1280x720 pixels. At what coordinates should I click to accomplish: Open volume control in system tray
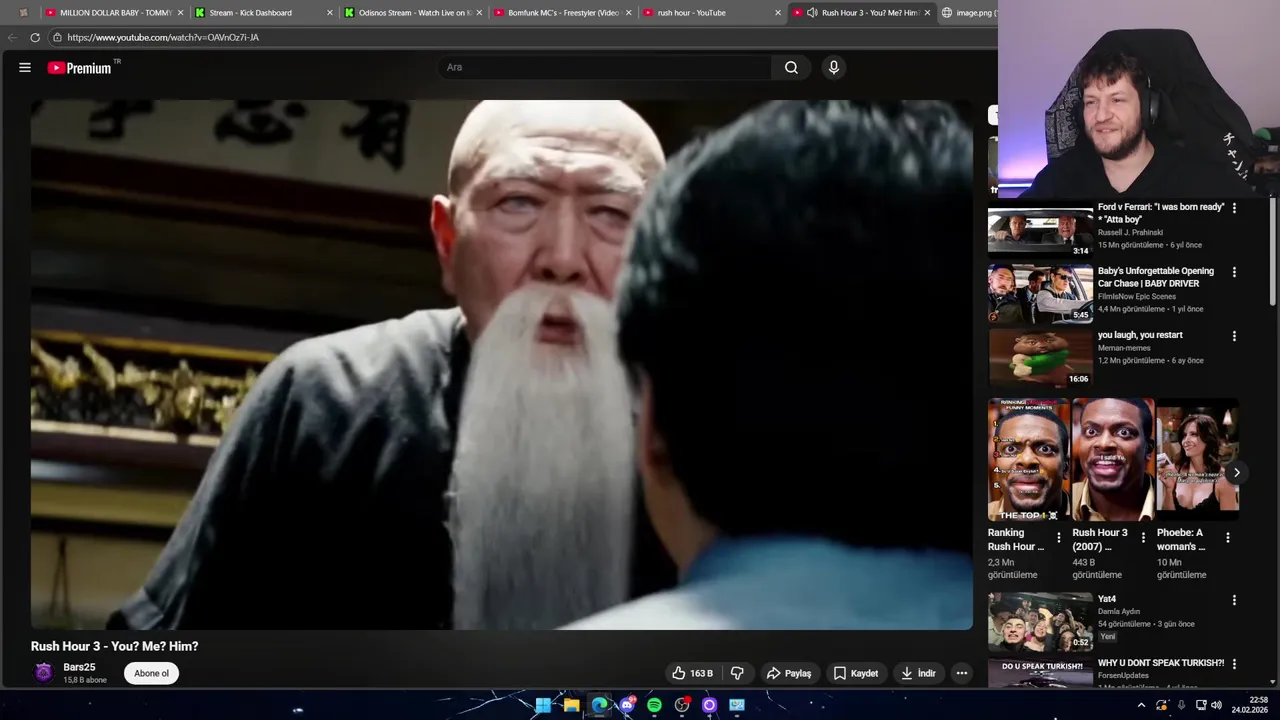pyautogui.click(x=1216, y=705)
